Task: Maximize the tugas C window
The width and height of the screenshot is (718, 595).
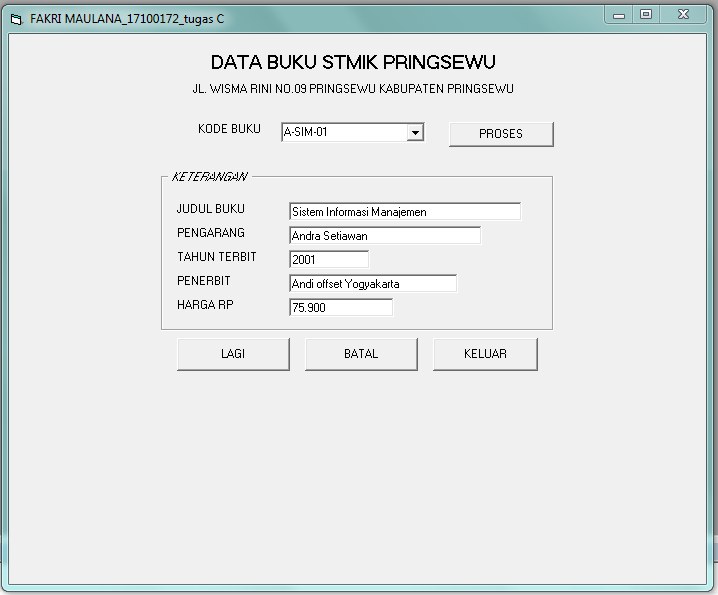Action: pyautogui.click(x=646, y=15)
